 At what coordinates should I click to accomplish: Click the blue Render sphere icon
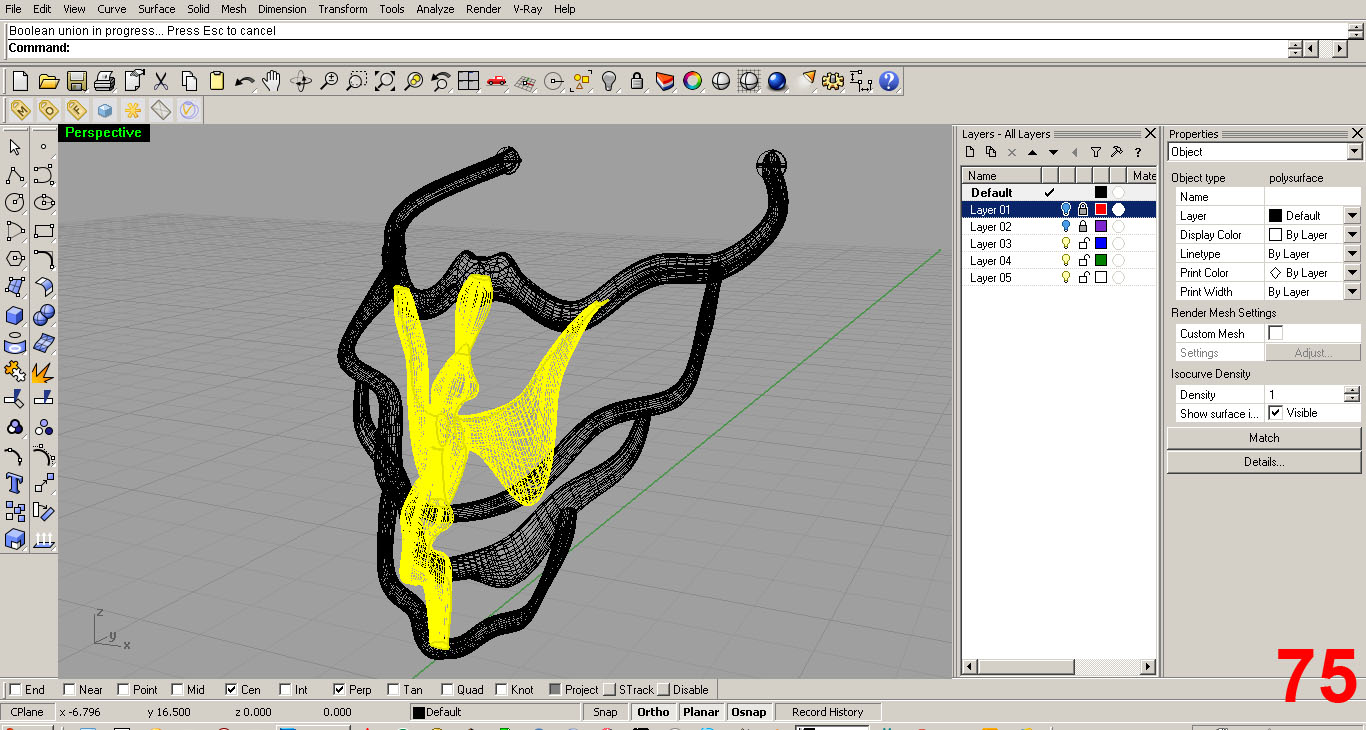[777, 81]
